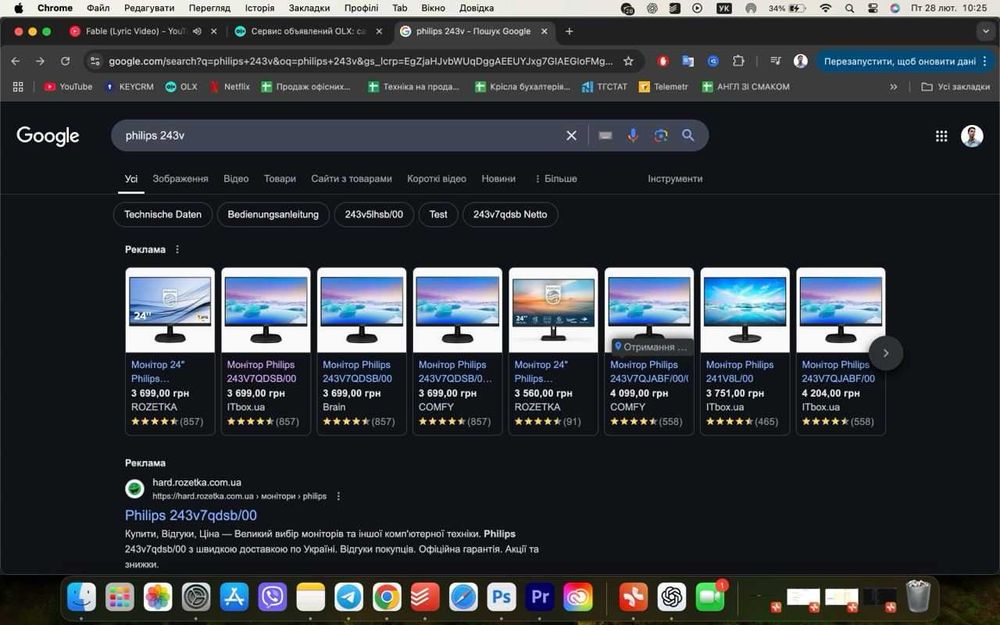
Task: Open the Історія menu in menu bar
Action: (x=260, y=8)
